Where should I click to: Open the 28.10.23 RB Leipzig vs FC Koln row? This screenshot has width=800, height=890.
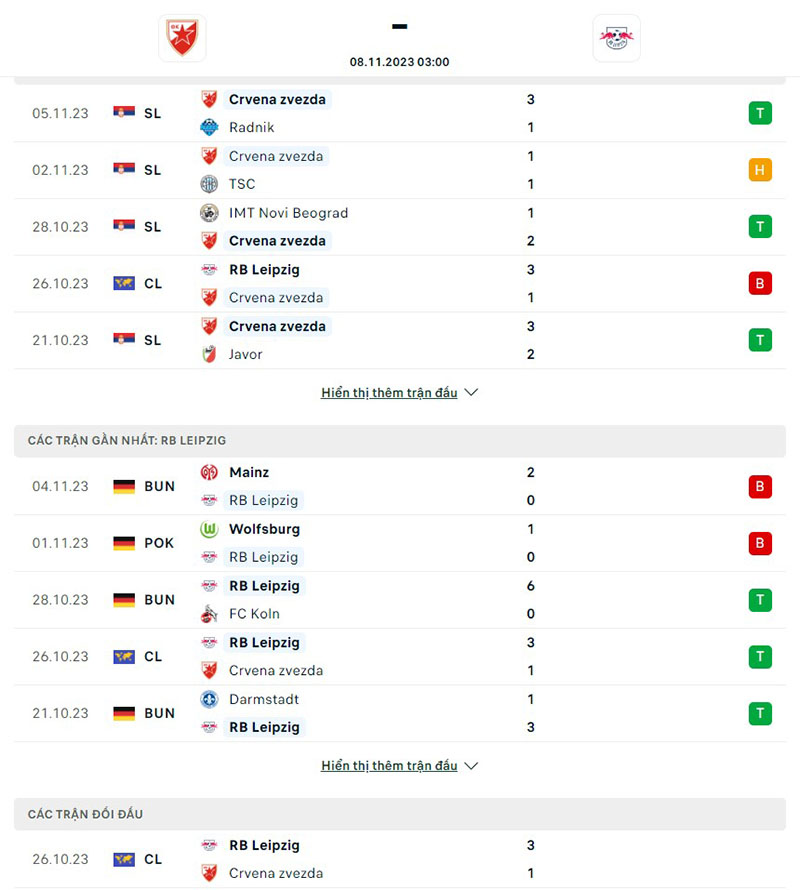click(400, 600)
